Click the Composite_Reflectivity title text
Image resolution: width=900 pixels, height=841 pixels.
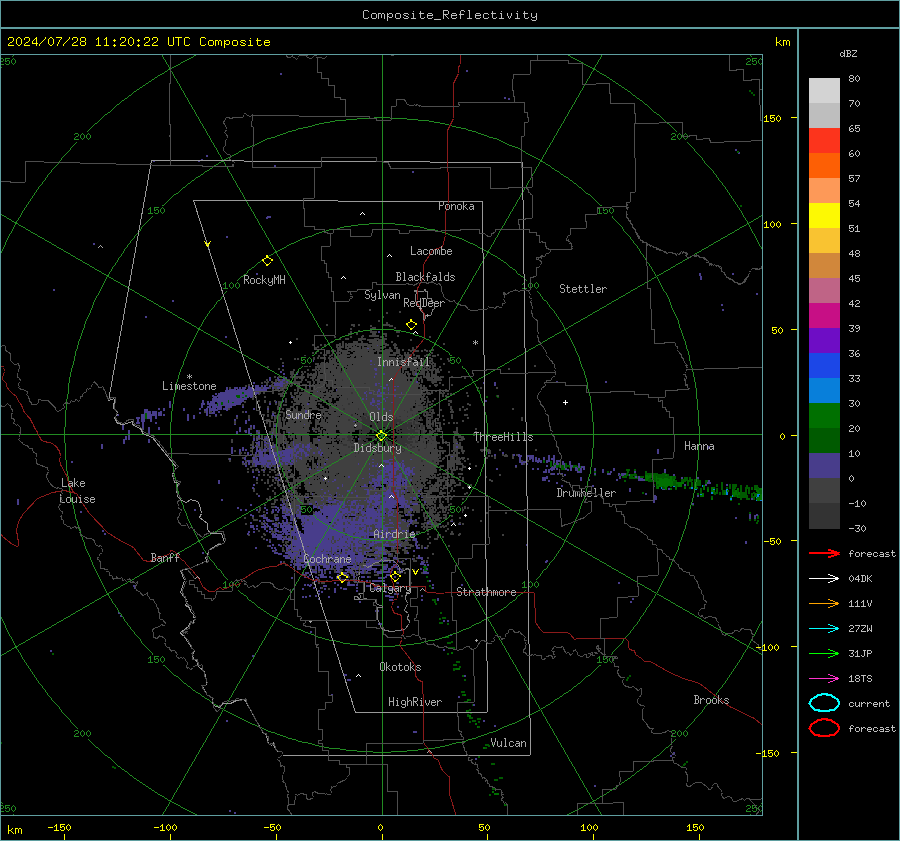pyautogui.click(x=450, y=15)
